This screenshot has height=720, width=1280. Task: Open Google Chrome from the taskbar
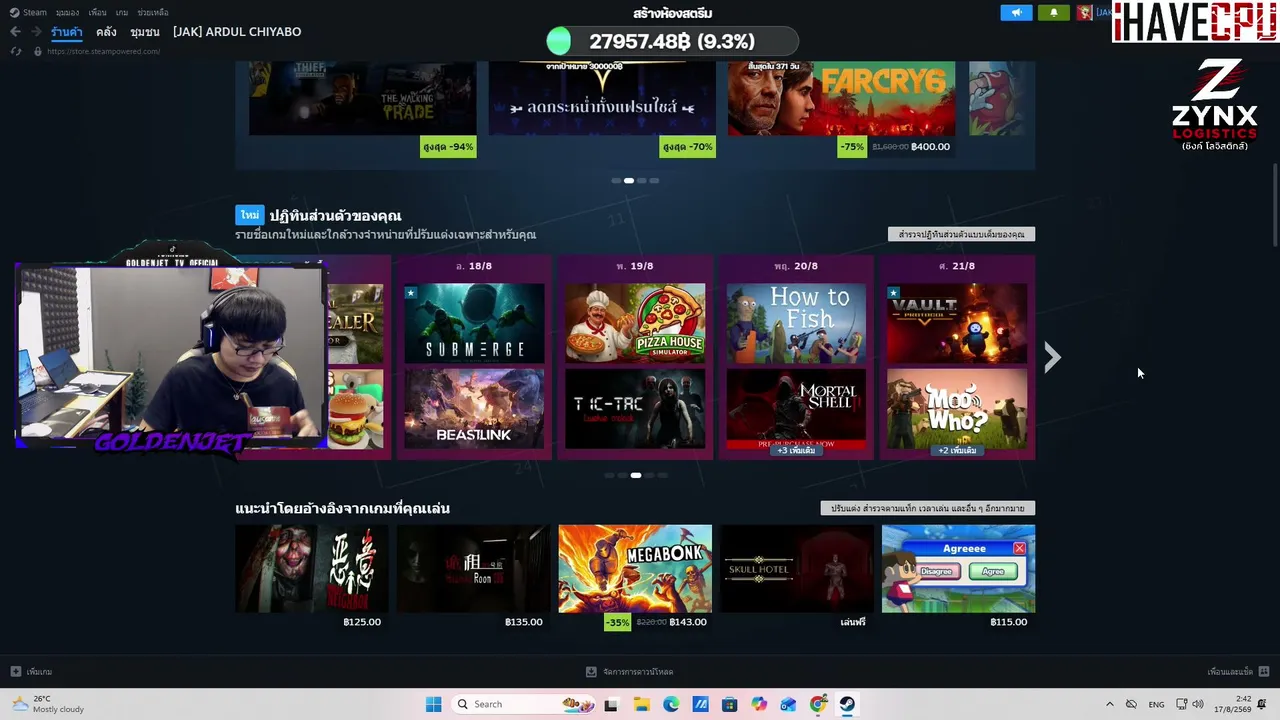pos(818,704)
